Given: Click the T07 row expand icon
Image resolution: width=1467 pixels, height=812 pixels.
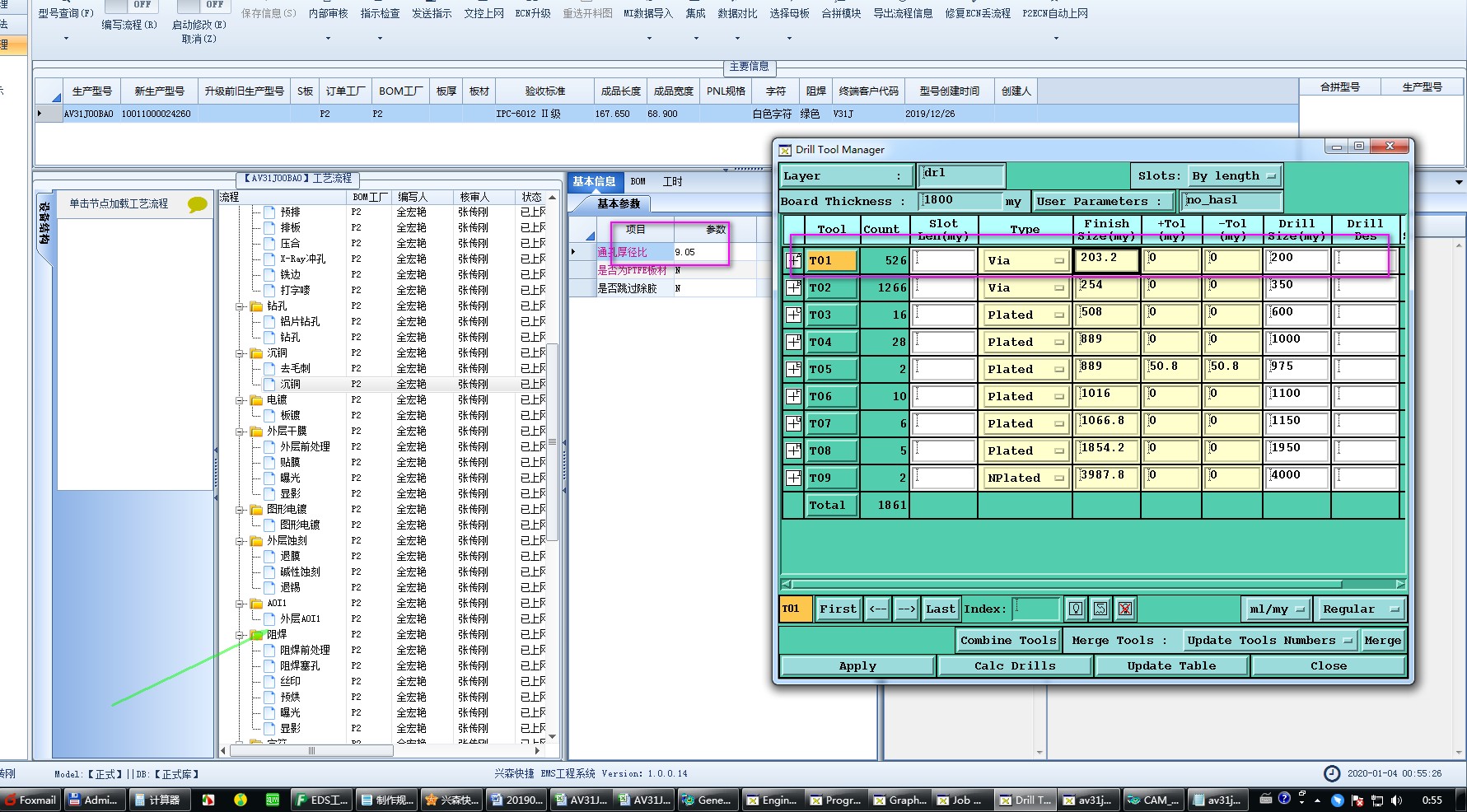Looking at the screenshot, I should pos(793,423).
